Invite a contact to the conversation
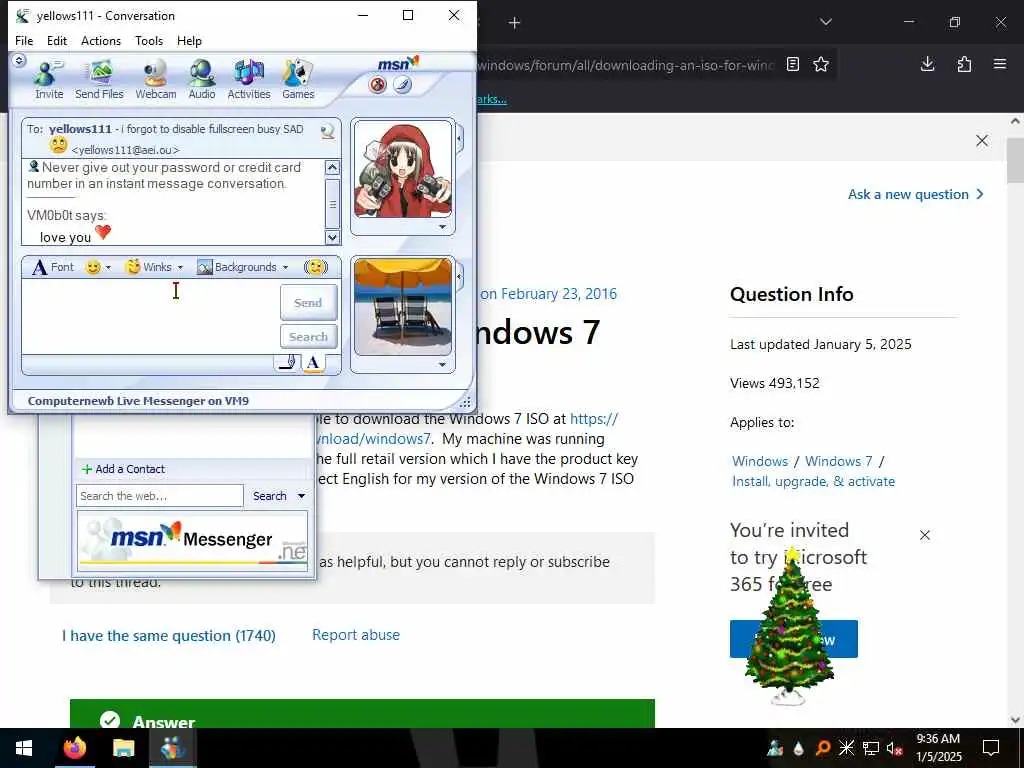This screenshot has height=768, width=1024. pos(49,79)
